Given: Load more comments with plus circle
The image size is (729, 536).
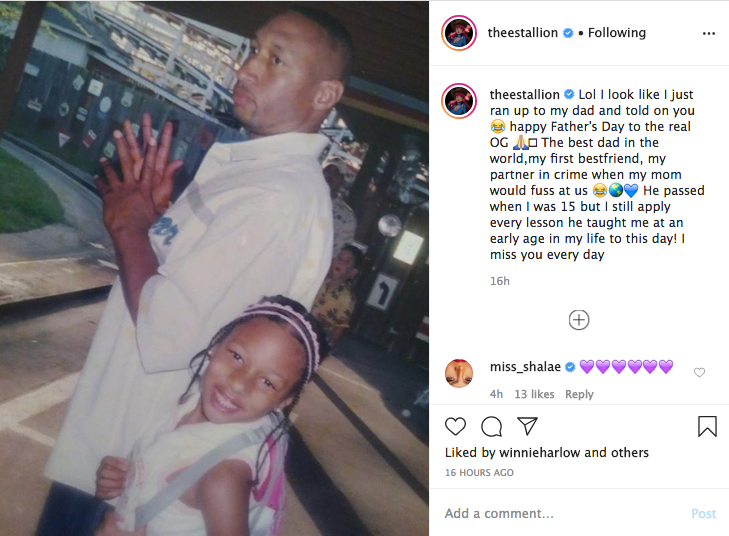Looking at the screenshot, I should [x=579, y=320].
